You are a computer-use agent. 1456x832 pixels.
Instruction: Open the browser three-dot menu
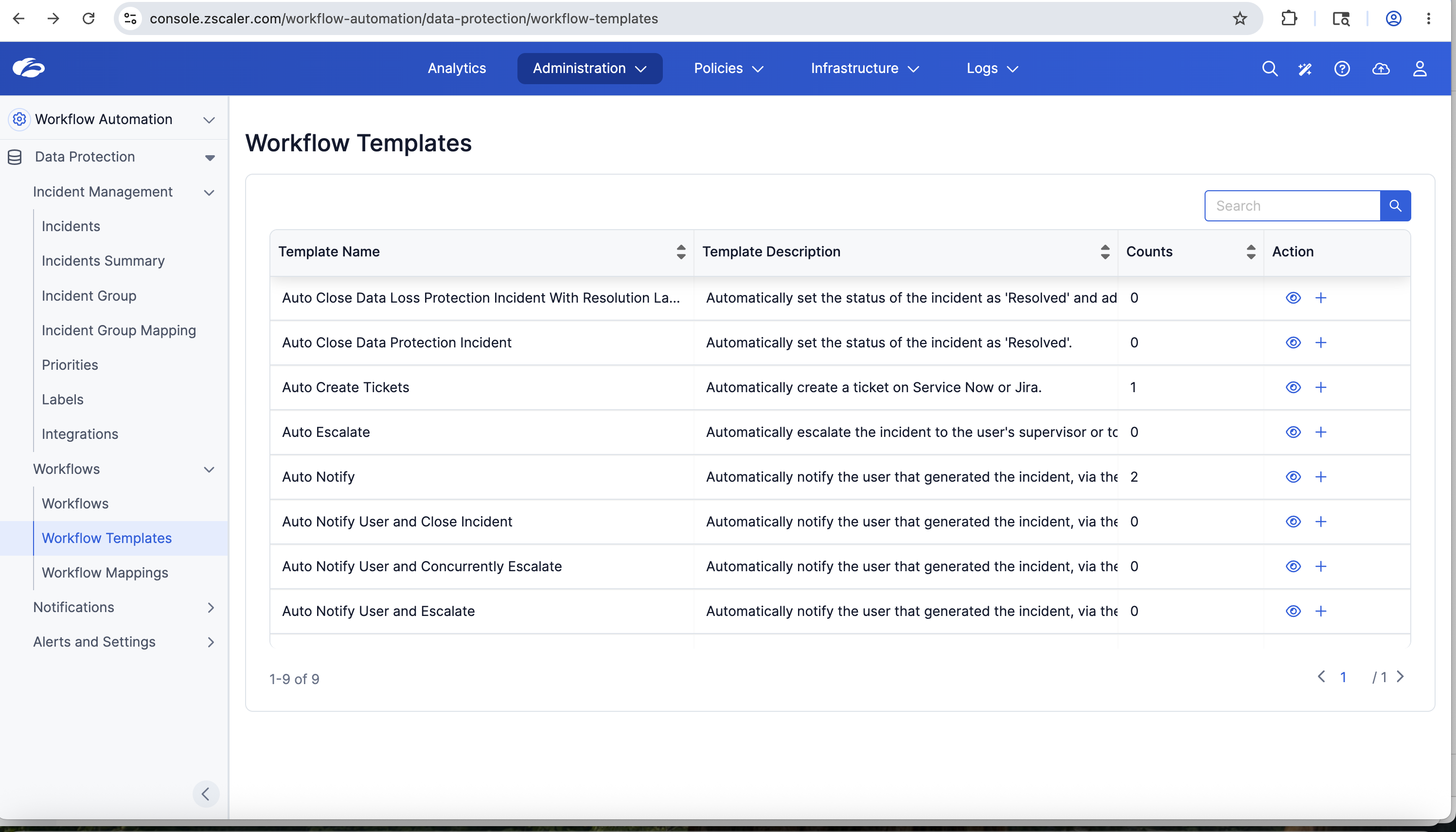click(1429, 19)
